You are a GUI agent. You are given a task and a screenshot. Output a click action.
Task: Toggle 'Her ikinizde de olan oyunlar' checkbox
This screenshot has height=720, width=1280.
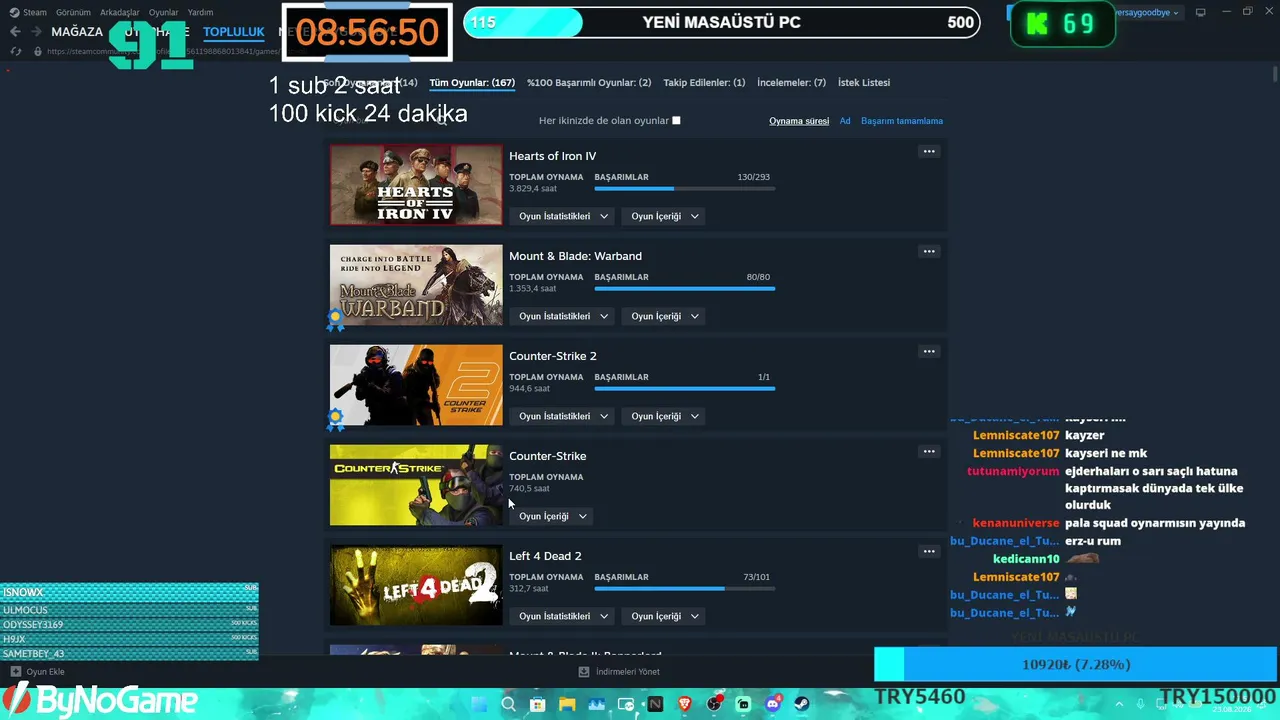click(x=676, y=121)
